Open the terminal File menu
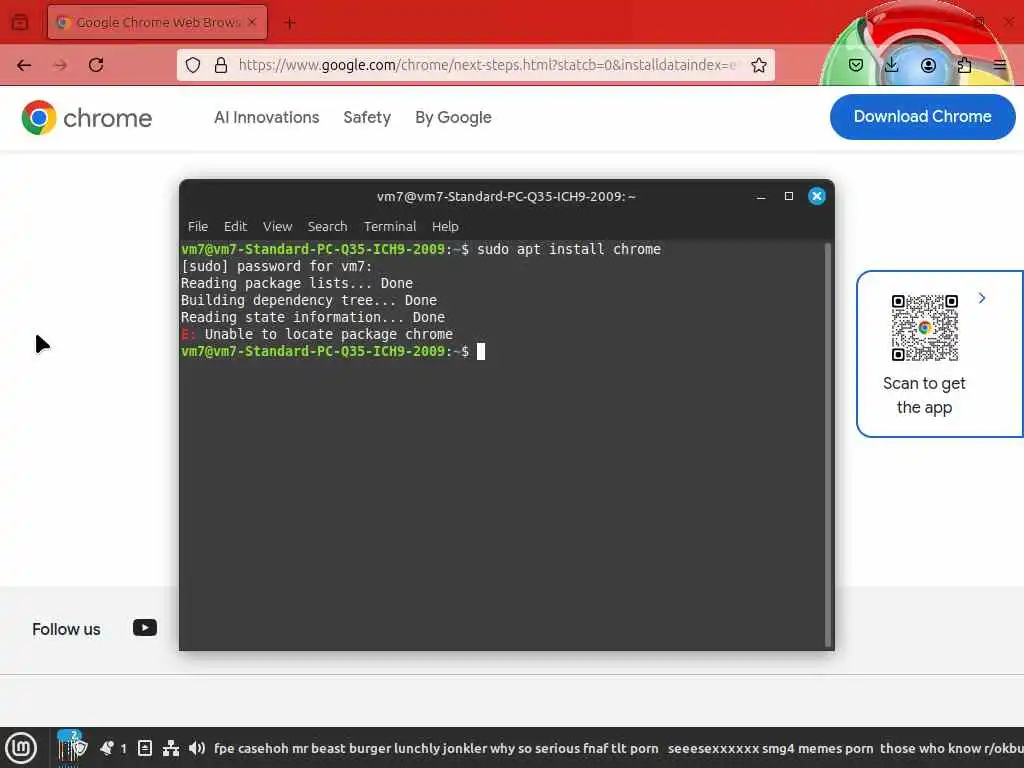1024x768 pixels. (198, 226)
